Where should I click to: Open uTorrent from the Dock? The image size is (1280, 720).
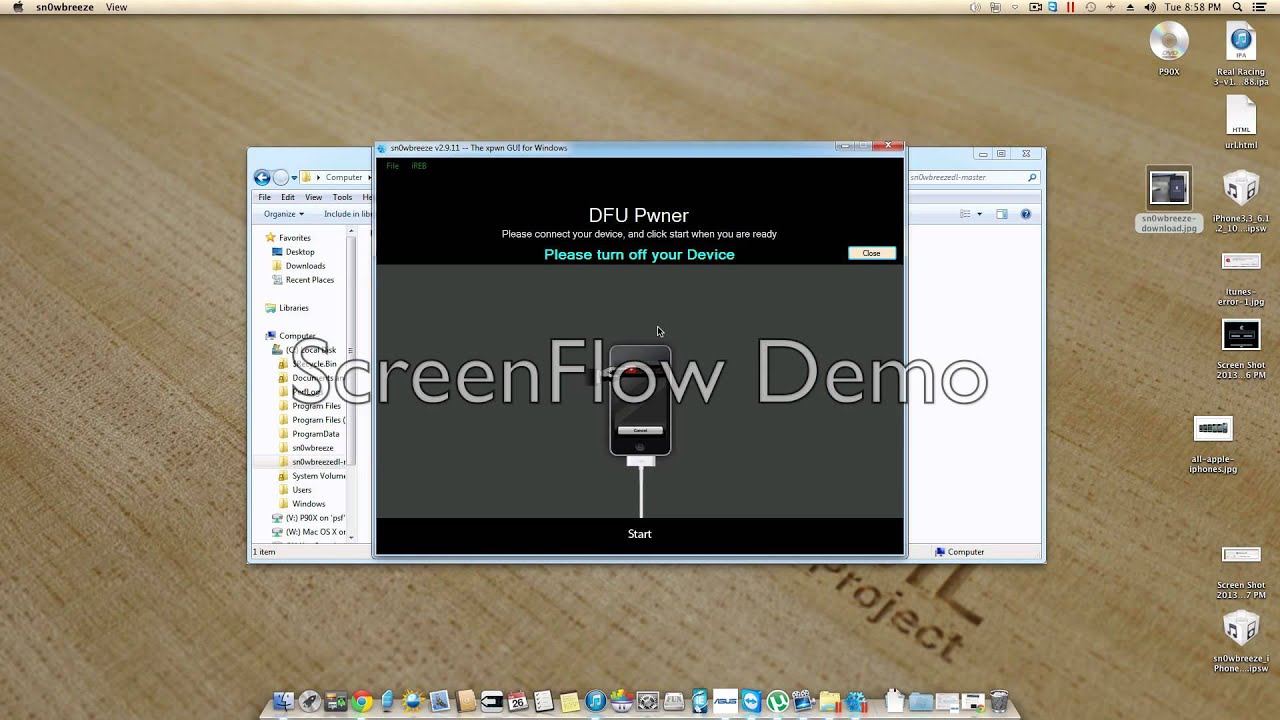click(777, 701)
